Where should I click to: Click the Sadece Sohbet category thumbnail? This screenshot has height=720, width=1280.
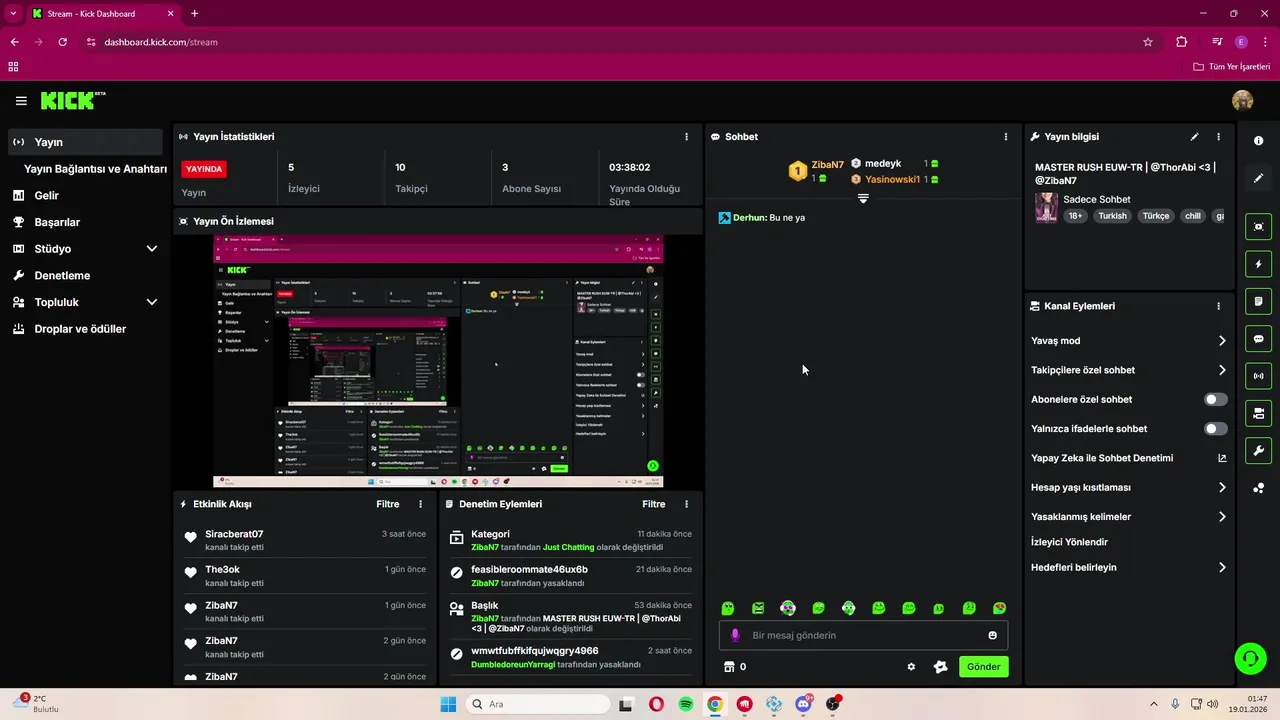pos(1046,207)
